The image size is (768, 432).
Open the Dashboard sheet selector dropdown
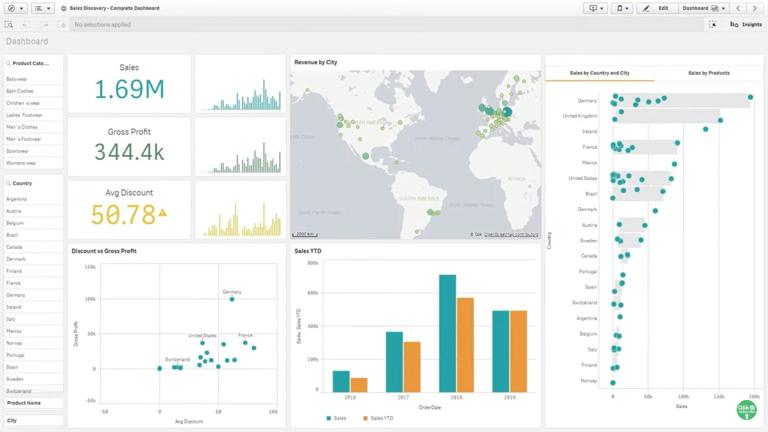coord(703,8)
